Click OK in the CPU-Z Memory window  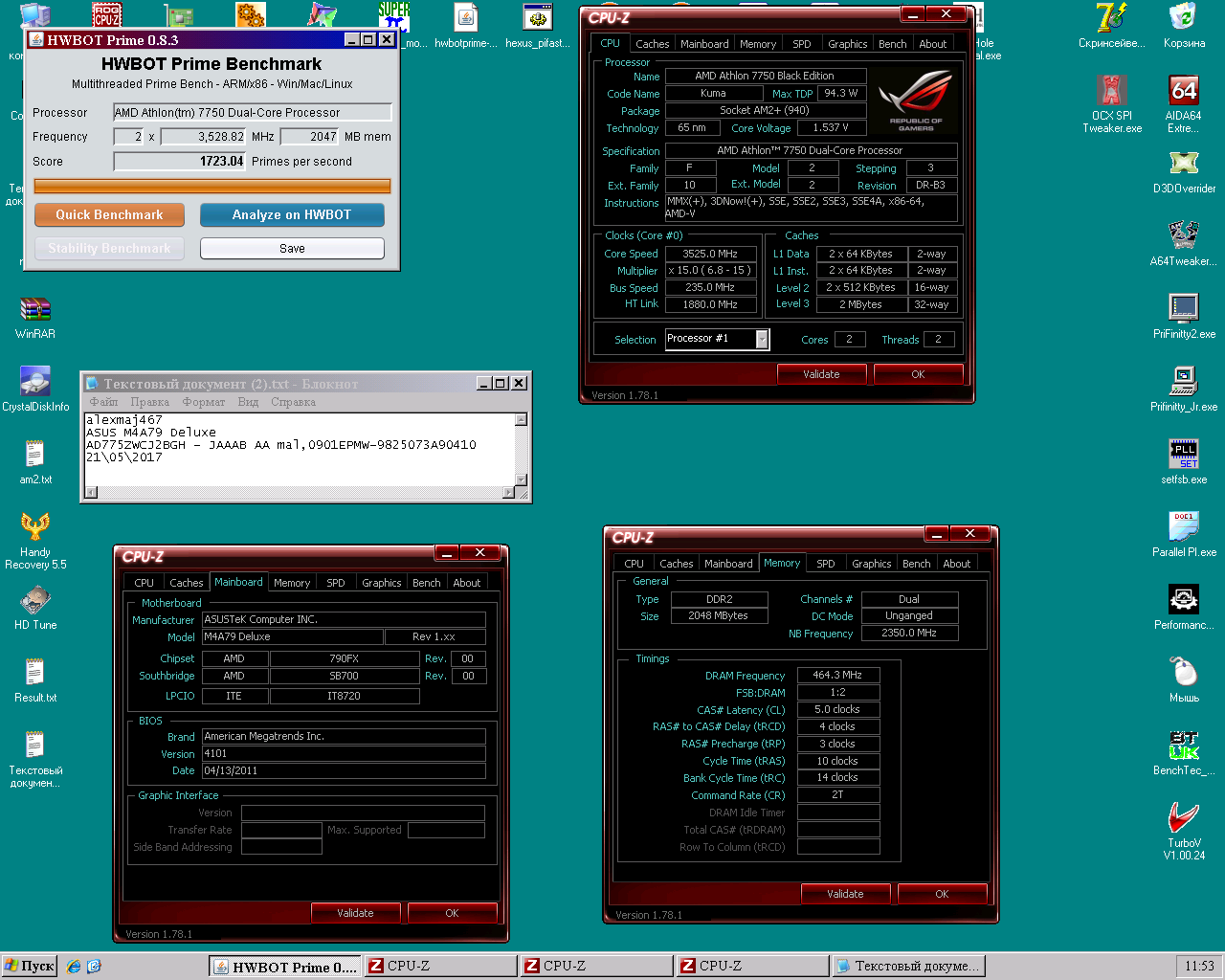pos(942,894)
